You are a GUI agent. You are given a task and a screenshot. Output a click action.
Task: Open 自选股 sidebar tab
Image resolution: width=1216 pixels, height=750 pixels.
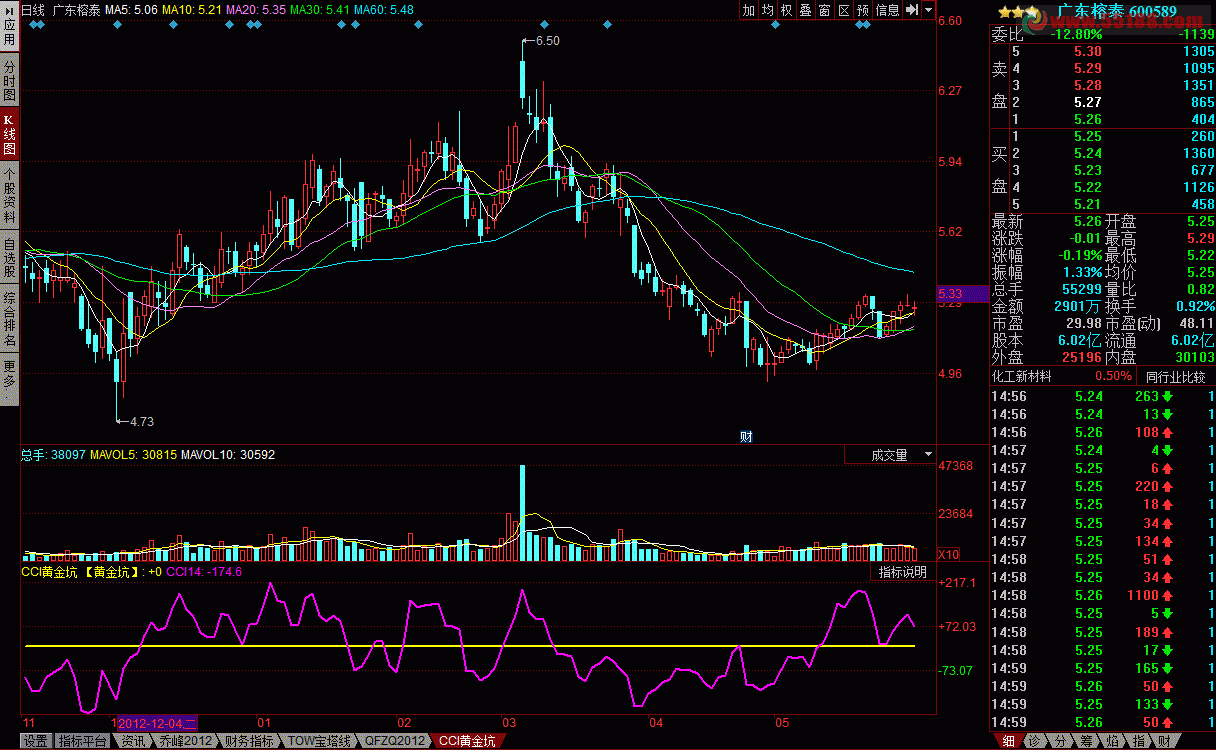pos(9,258)
